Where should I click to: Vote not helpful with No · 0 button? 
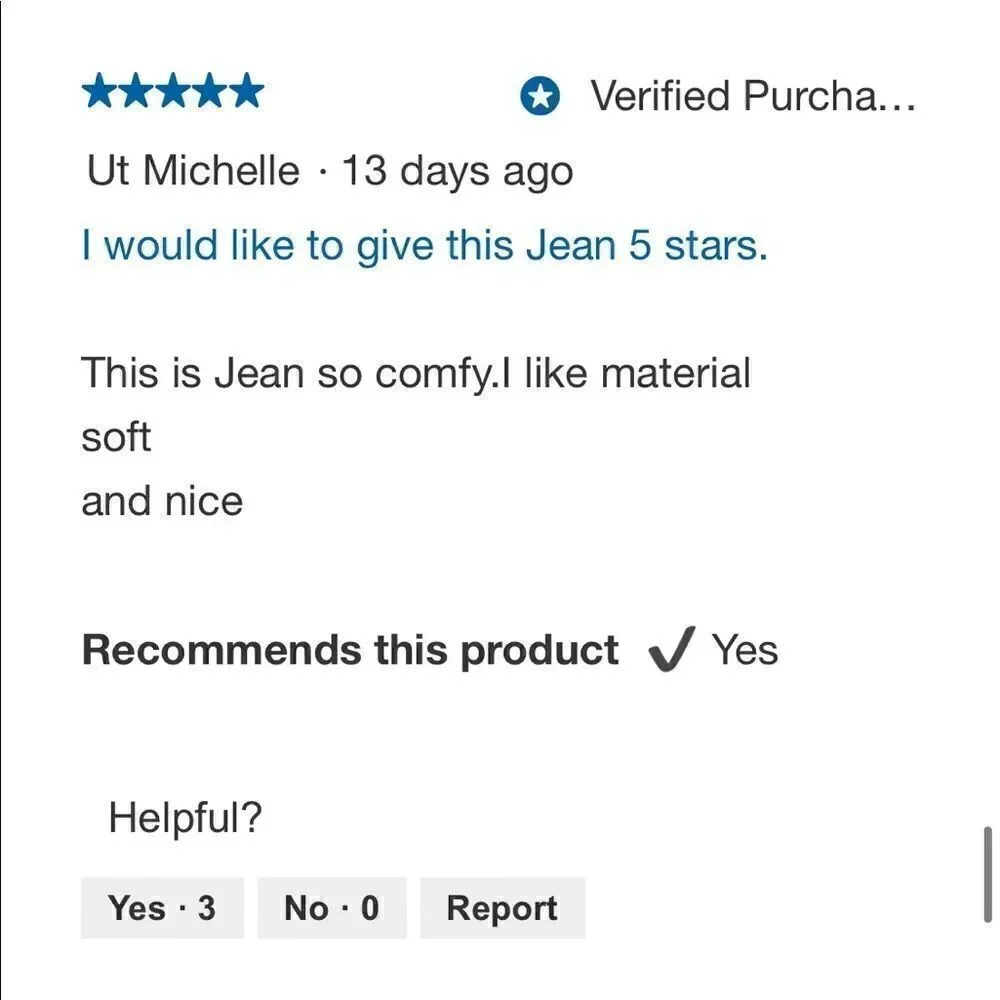(332, 908)
